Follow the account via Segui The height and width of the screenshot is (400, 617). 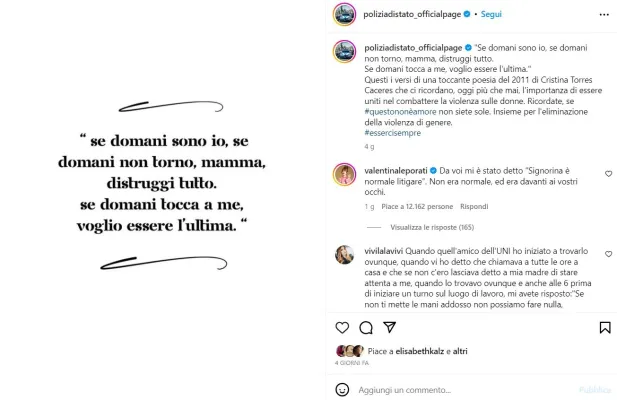[x=491, y=14]
